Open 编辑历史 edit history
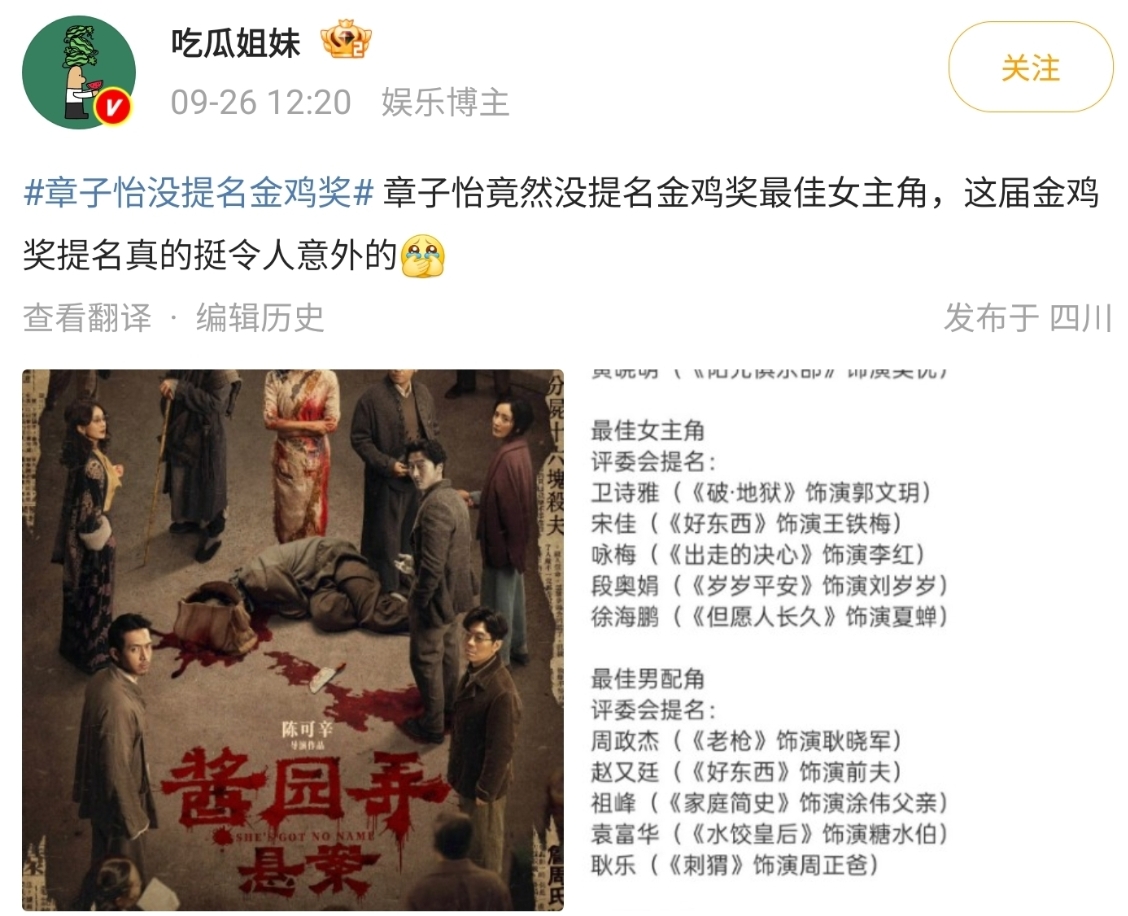This screenshot has width=1128, height=916. 260,317
